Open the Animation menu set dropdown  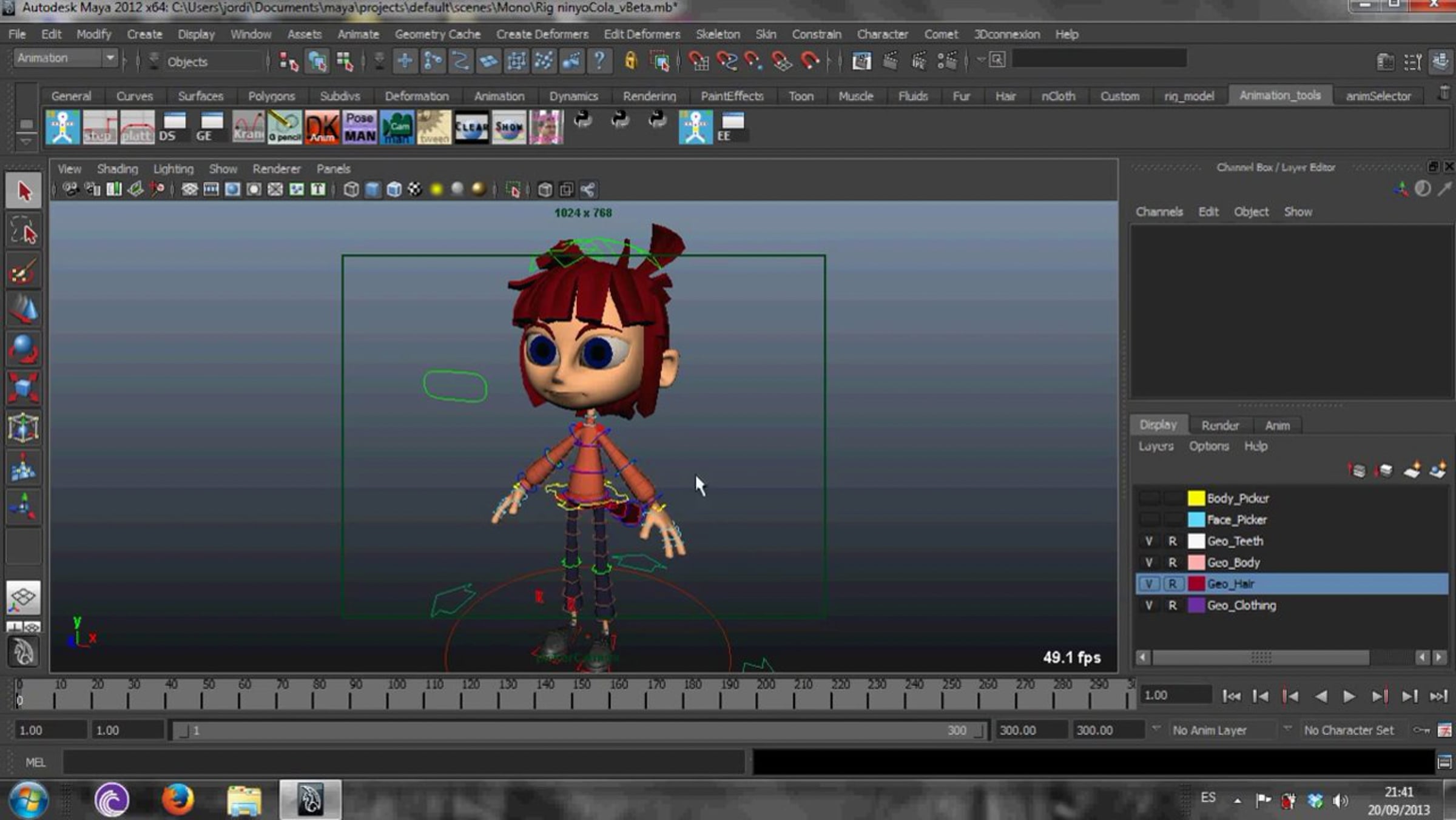[65, 58]
